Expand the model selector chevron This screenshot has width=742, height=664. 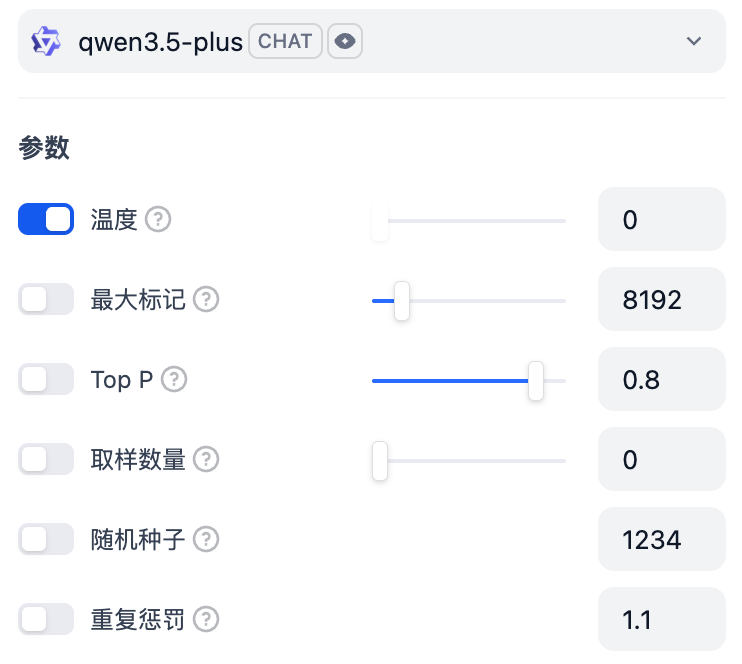click(694, 42)
